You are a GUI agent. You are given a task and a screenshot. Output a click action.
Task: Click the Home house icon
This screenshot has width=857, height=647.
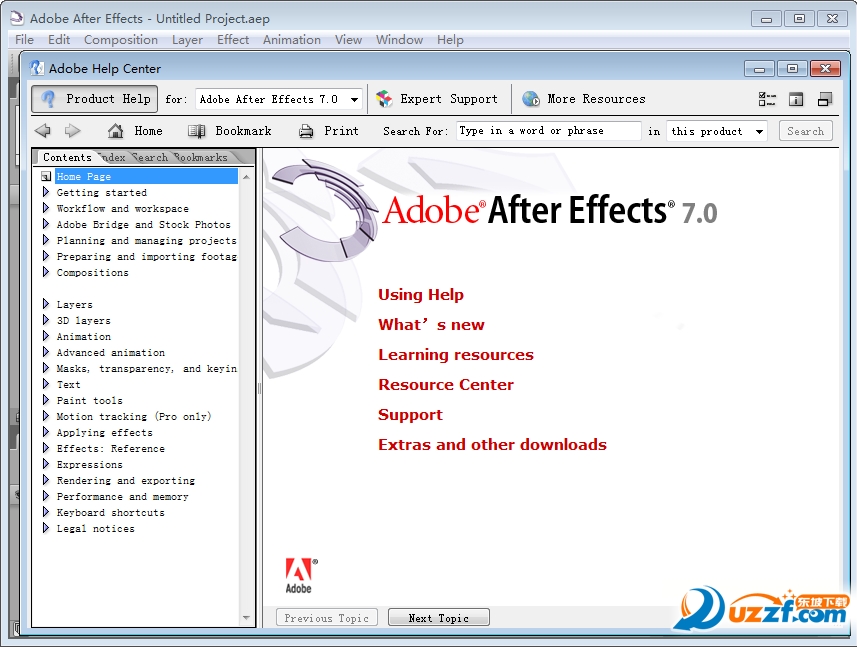click(x=115, y=131)
